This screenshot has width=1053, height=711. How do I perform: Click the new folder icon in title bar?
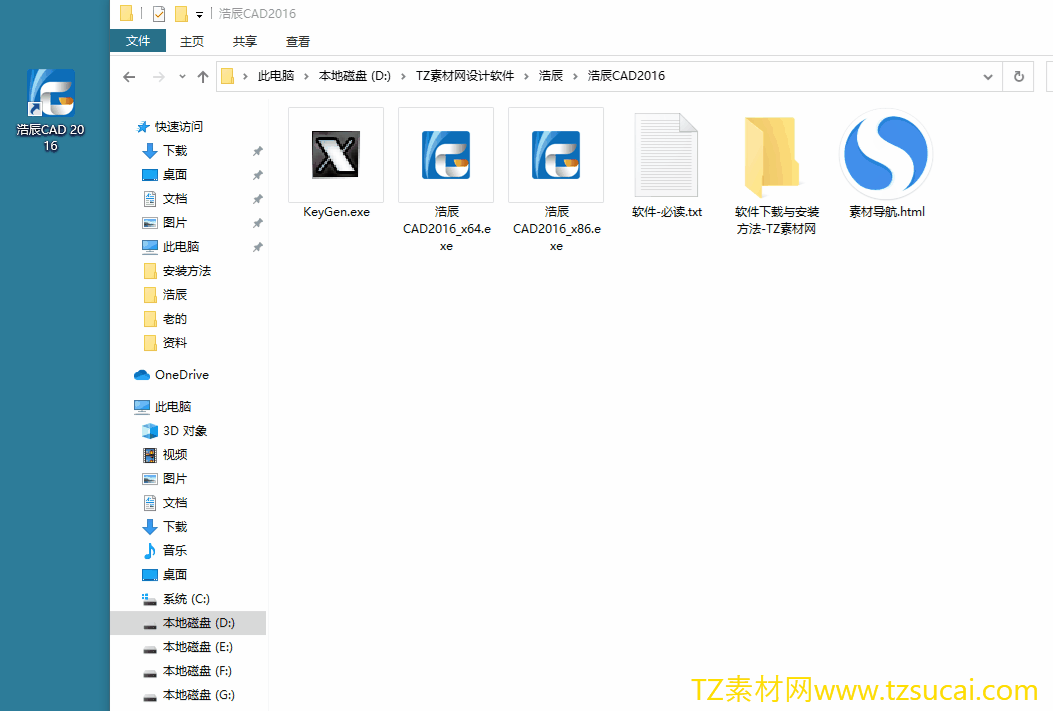click(x=181, y=13)
